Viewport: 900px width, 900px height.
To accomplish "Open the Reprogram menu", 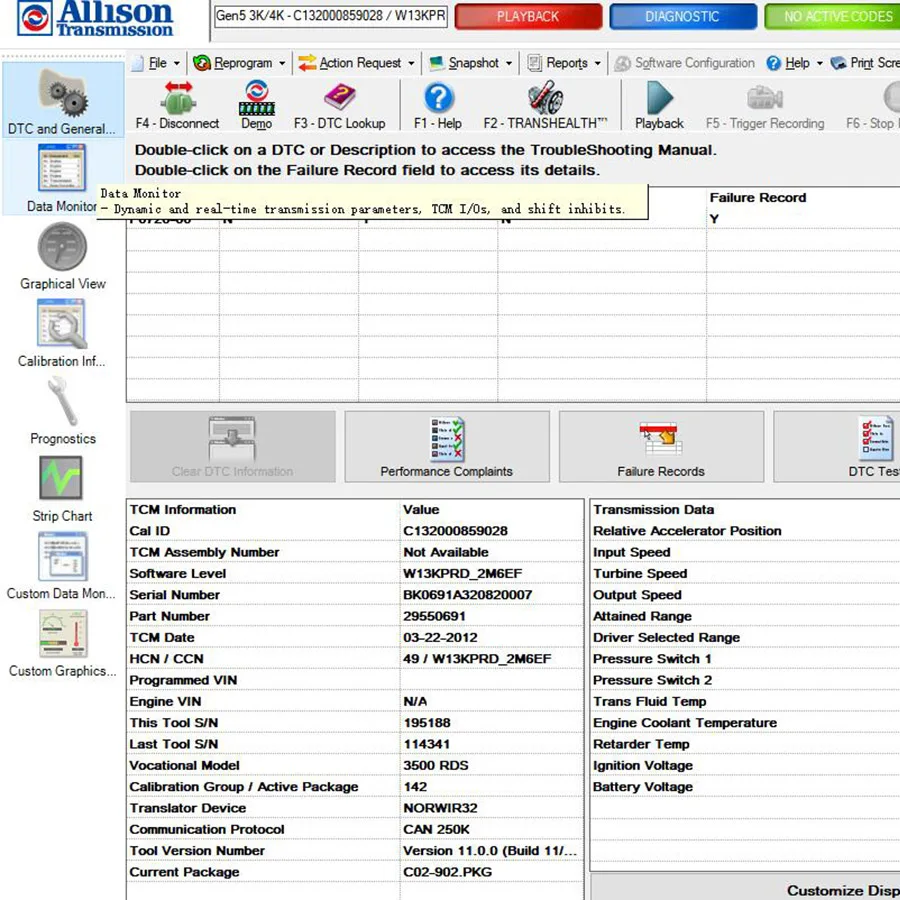I will (x=239, y=63).
